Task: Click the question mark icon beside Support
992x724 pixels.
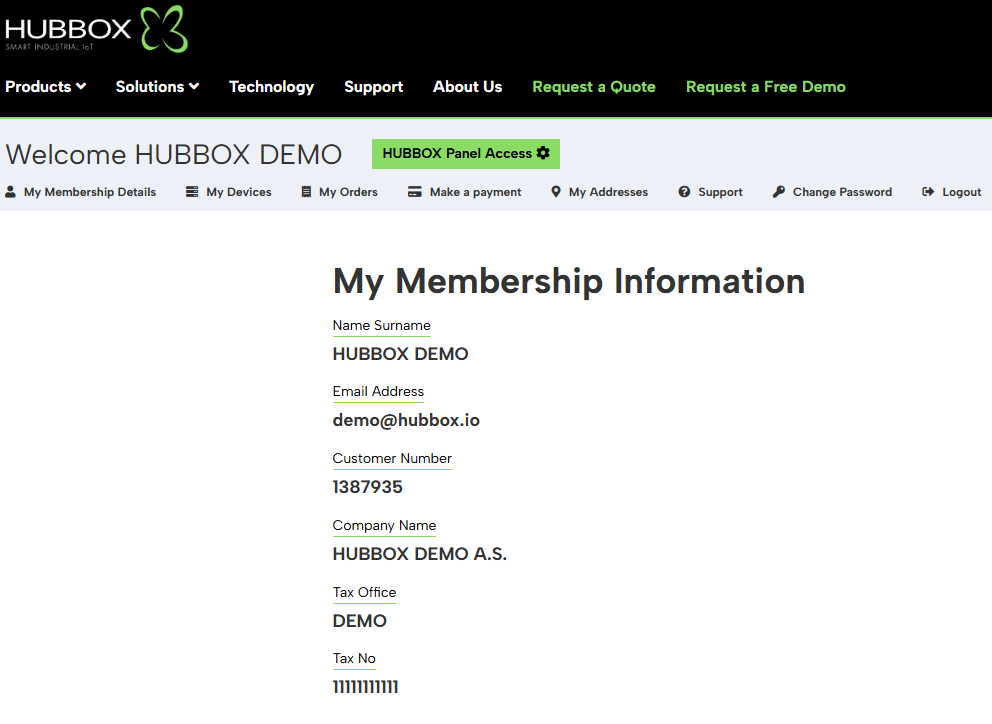Action: [x=685, y=192]
